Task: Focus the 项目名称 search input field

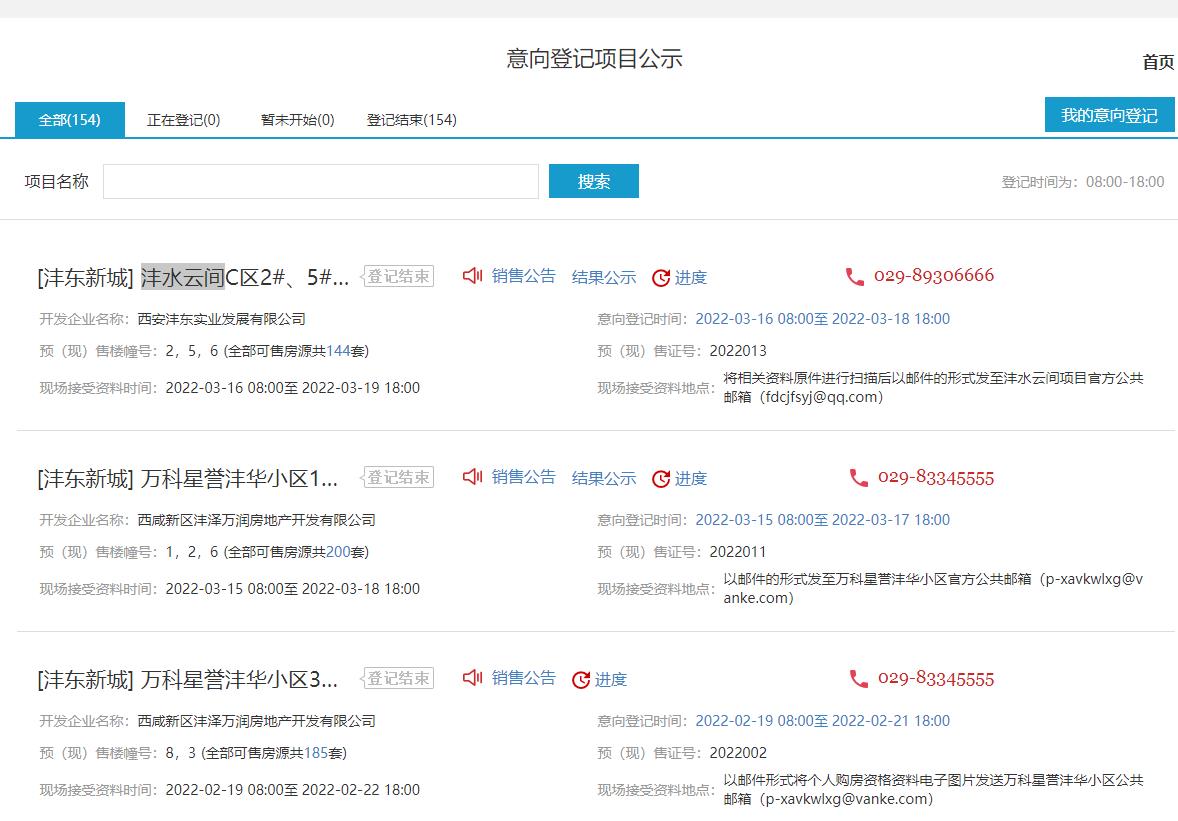Action: 320,181
